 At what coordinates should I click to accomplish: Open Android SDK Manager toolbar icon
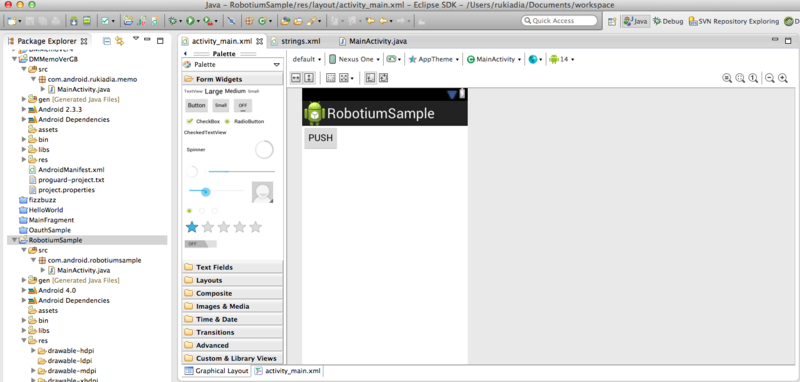click(x=73, y=21)
